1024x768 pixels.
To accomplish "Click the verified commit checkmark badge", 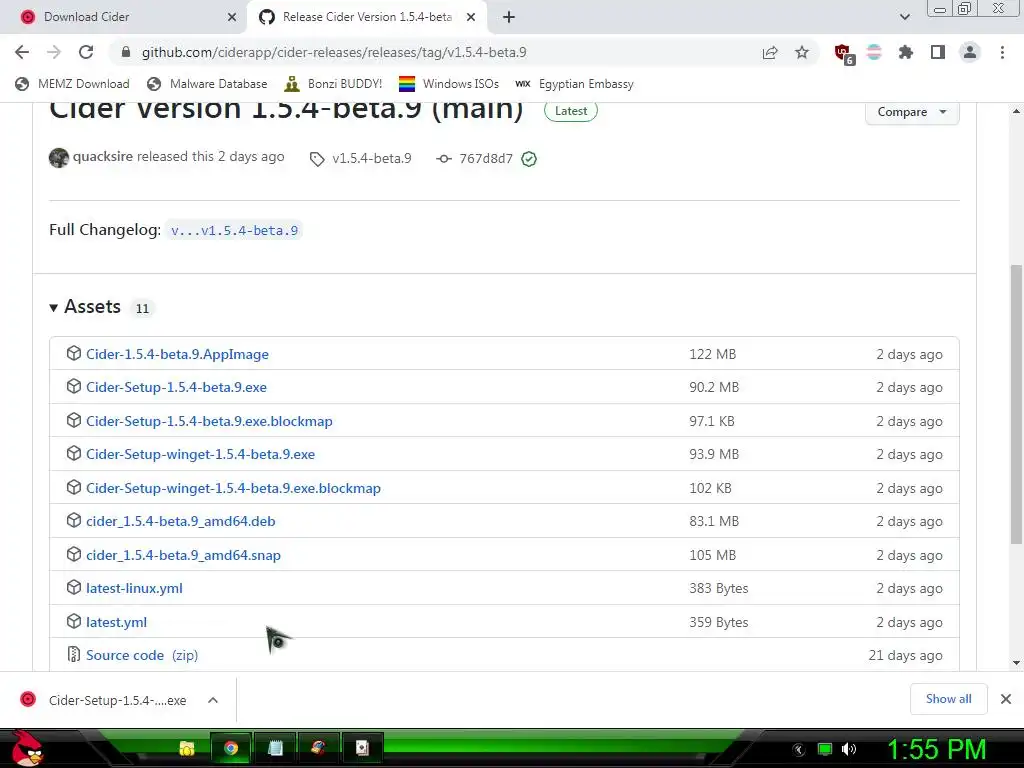I will click(x=529, y=159).
